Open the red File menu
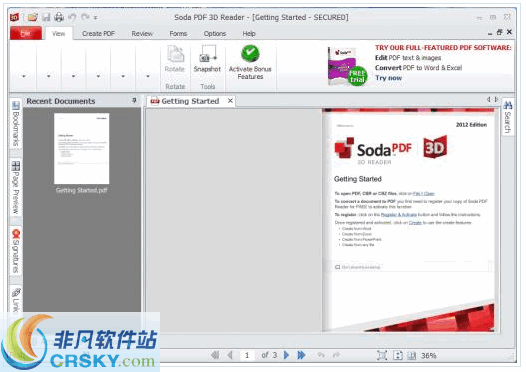Screen dimensions: 526x372 tap(26, 34)
